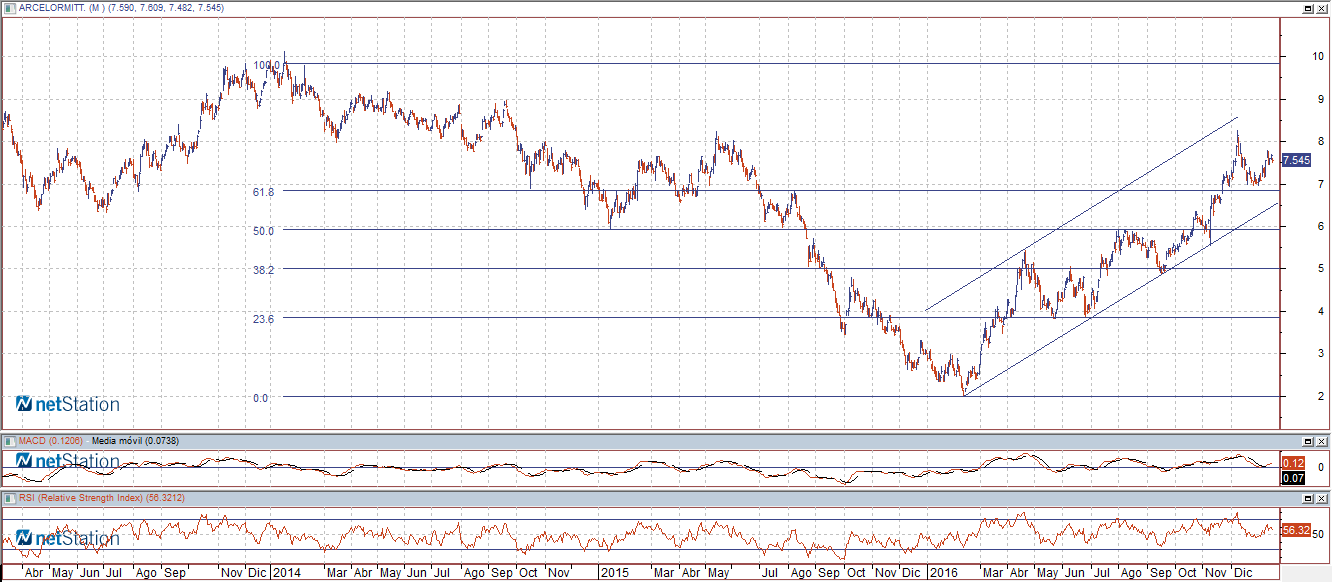
Task: Click the 23.6 Fibonacci level label
Action: (264, 318)
